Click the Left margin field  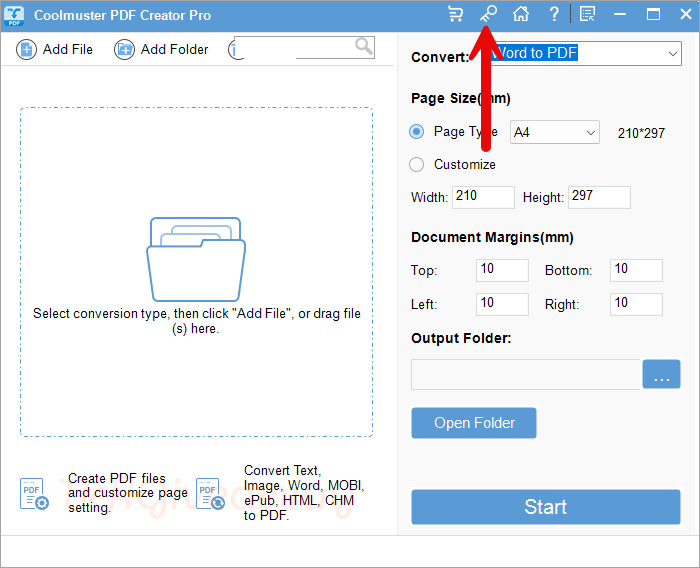click(x=502, y=304)
